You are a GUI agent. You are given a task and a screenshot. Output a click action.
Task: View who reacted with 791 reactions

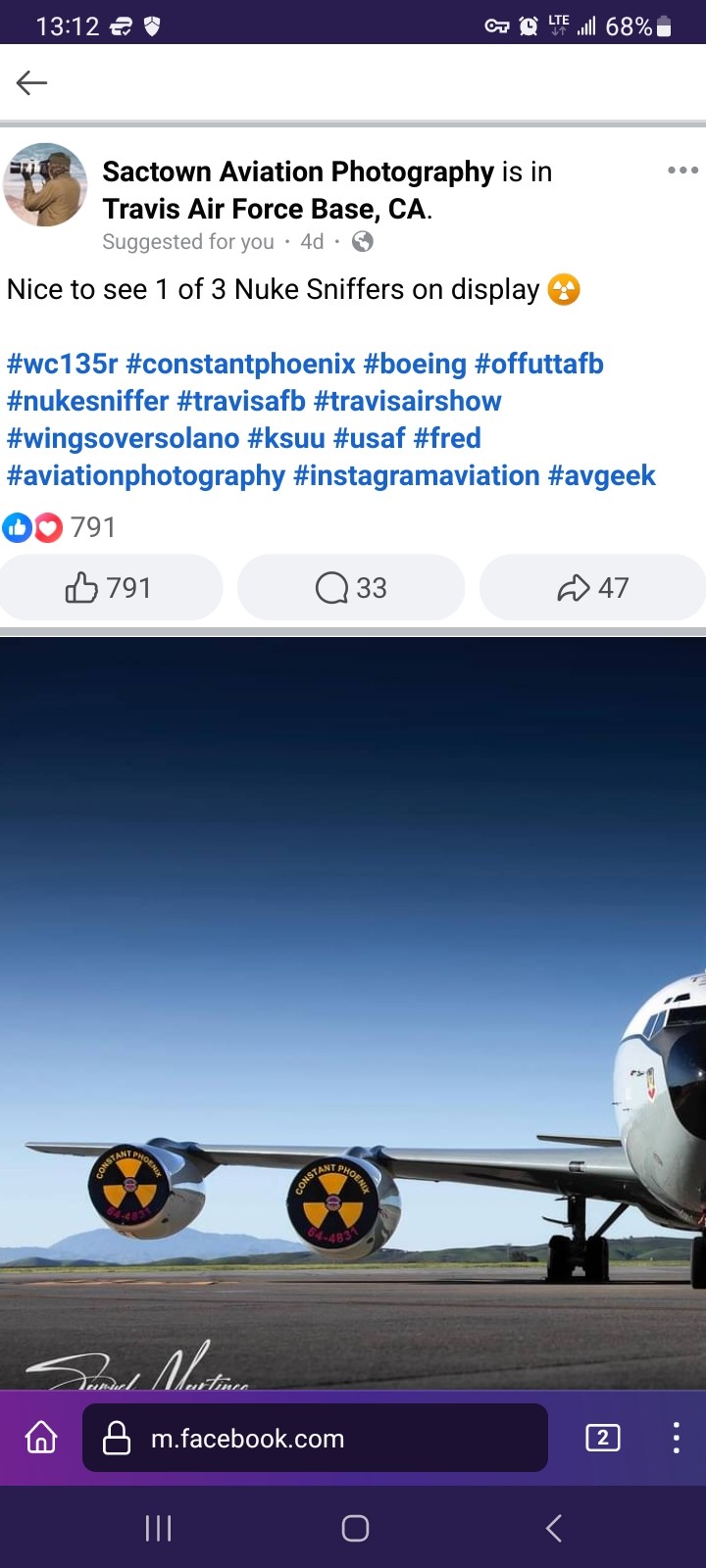point(60,527)
